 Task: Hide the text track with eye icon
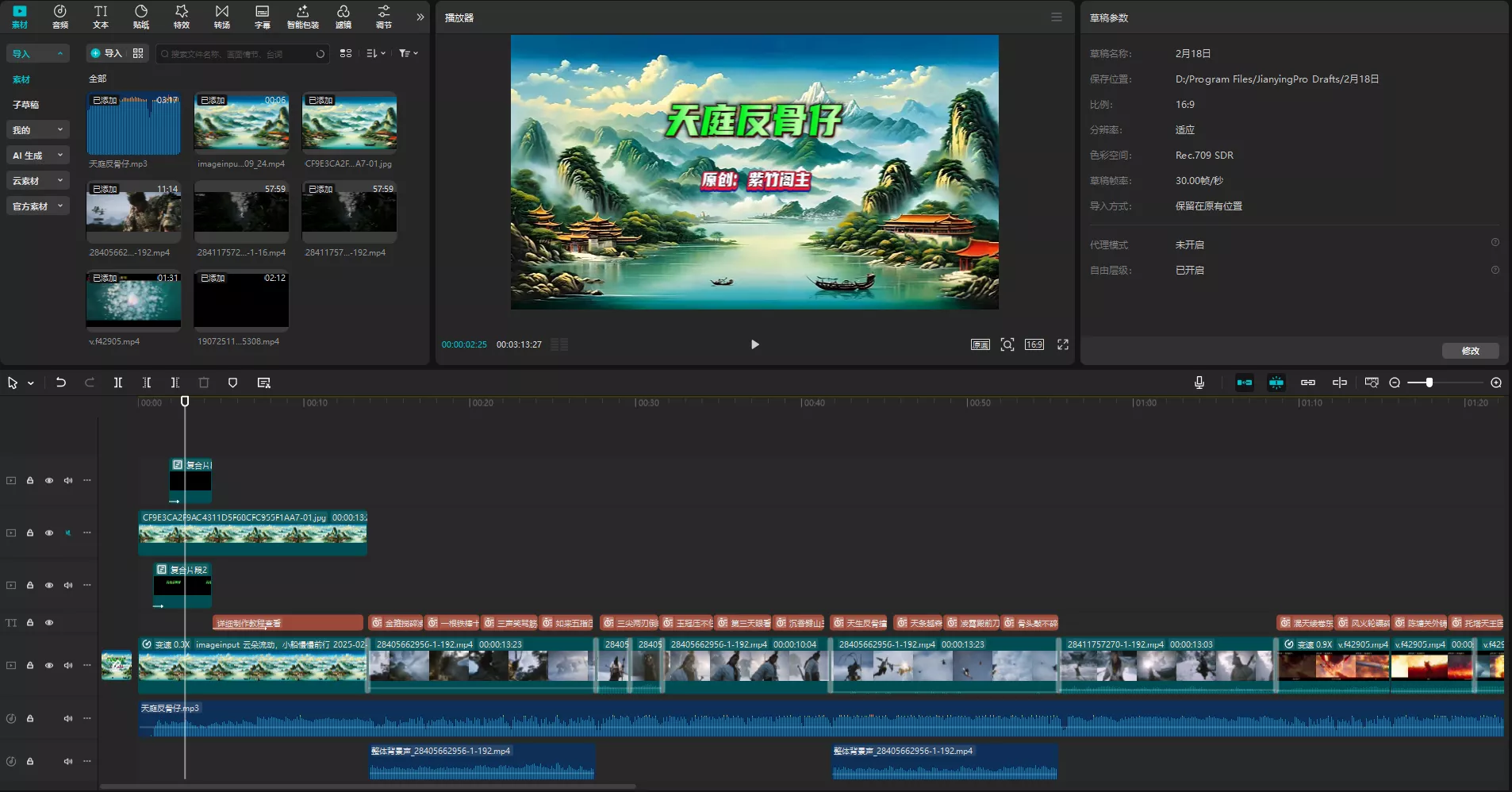click(x=49, y=622)
